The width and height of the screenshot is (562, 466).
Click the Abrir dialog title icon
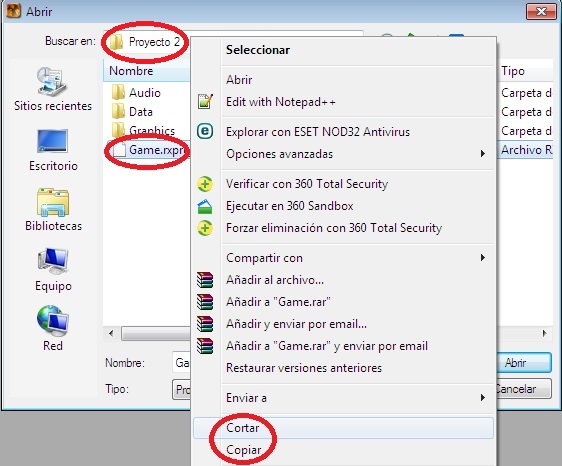13,11
